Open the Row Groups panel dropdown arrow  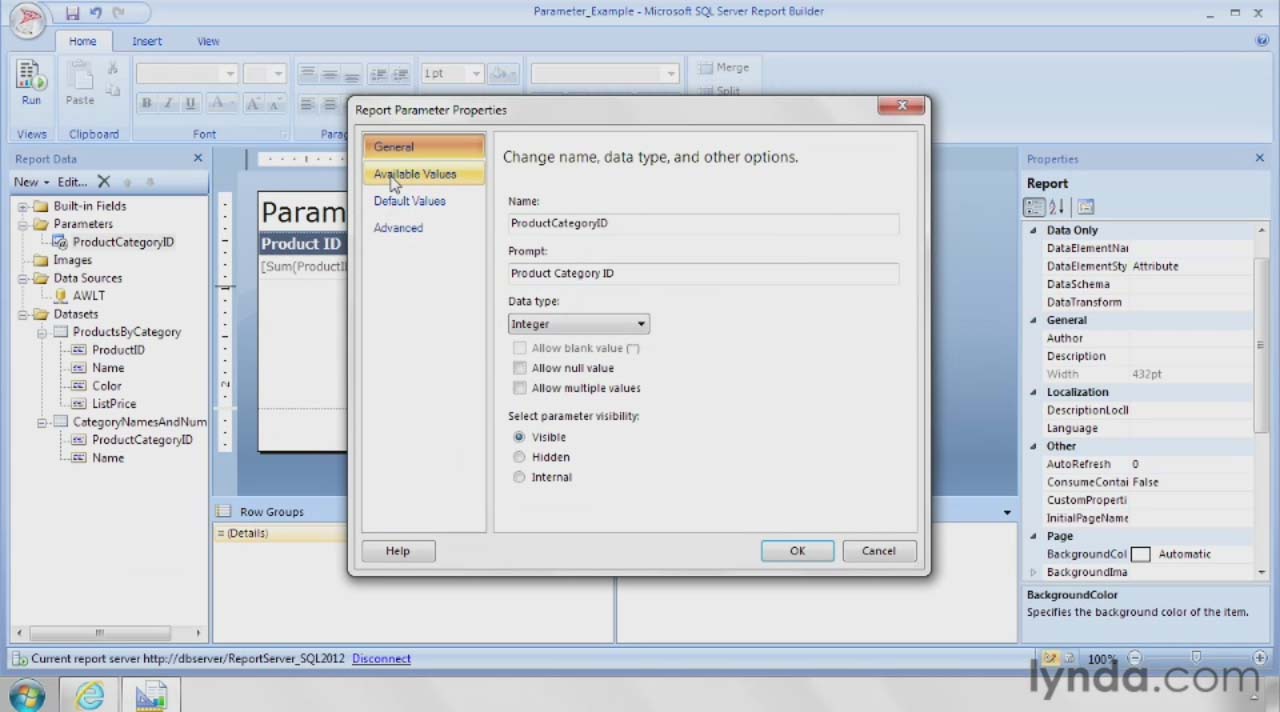pyautogui.click(x=1007, y=512)
